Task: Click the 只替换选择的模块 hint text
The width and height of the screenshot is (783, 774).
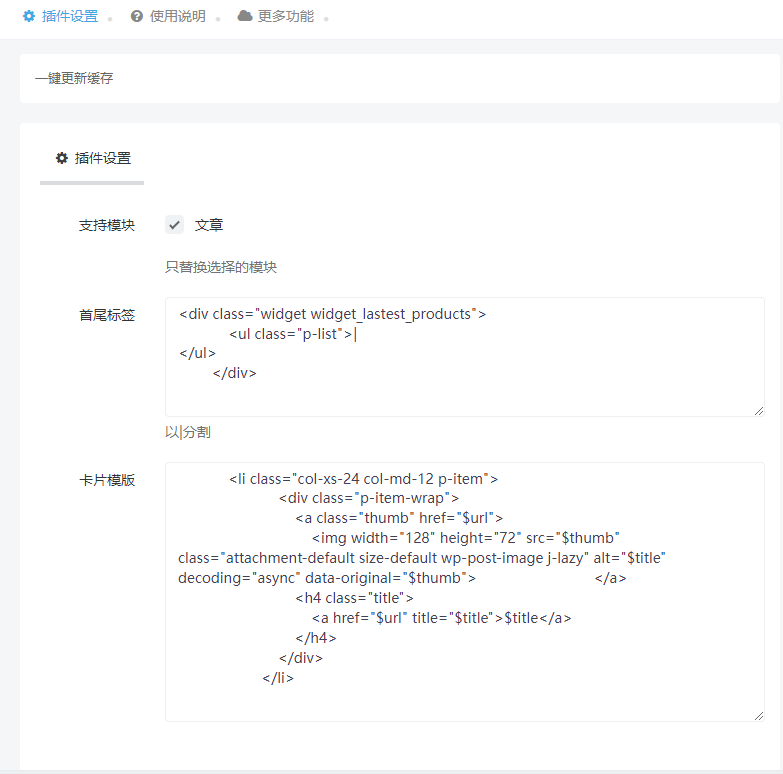Action: point(221,267)
